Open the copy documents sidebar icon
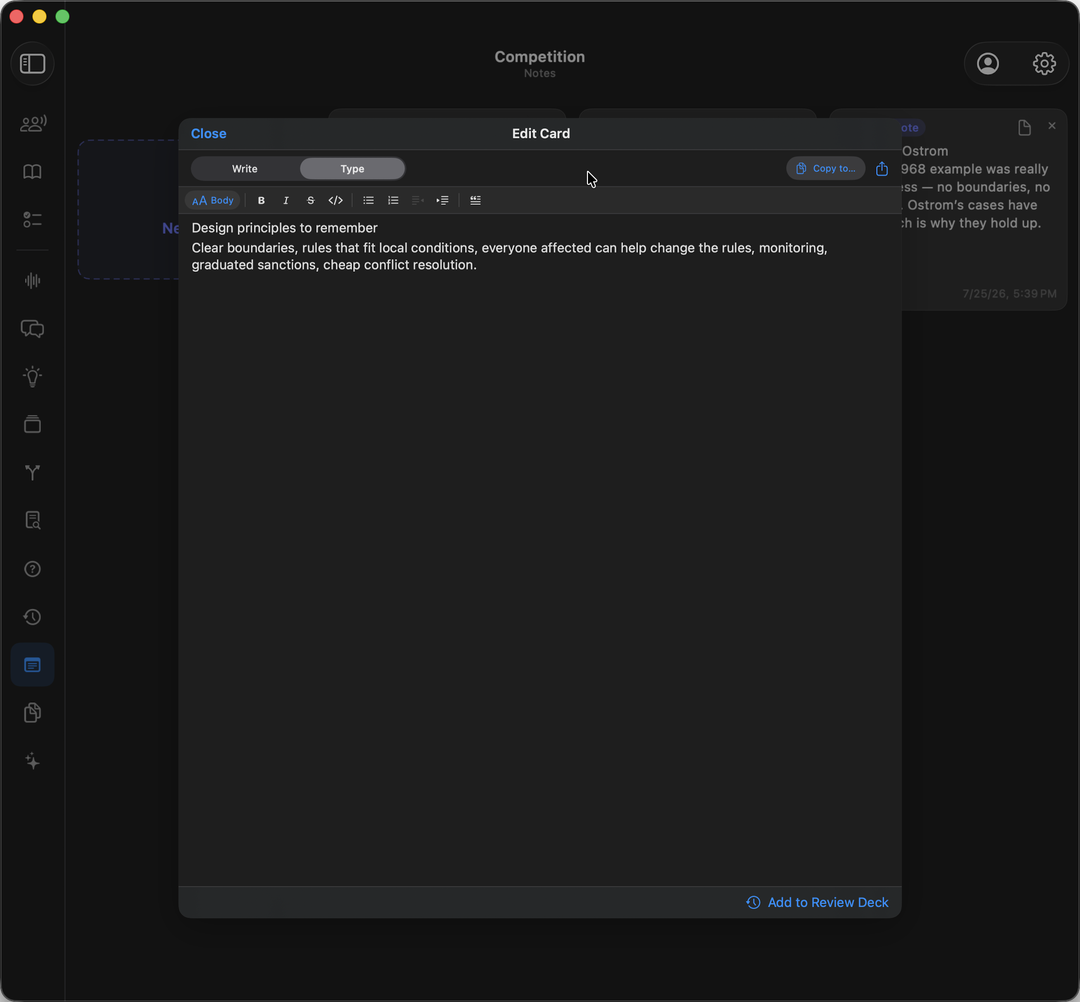This screenshot has height=1002, width=1080. pyautogui.click(x=32, y=713)
